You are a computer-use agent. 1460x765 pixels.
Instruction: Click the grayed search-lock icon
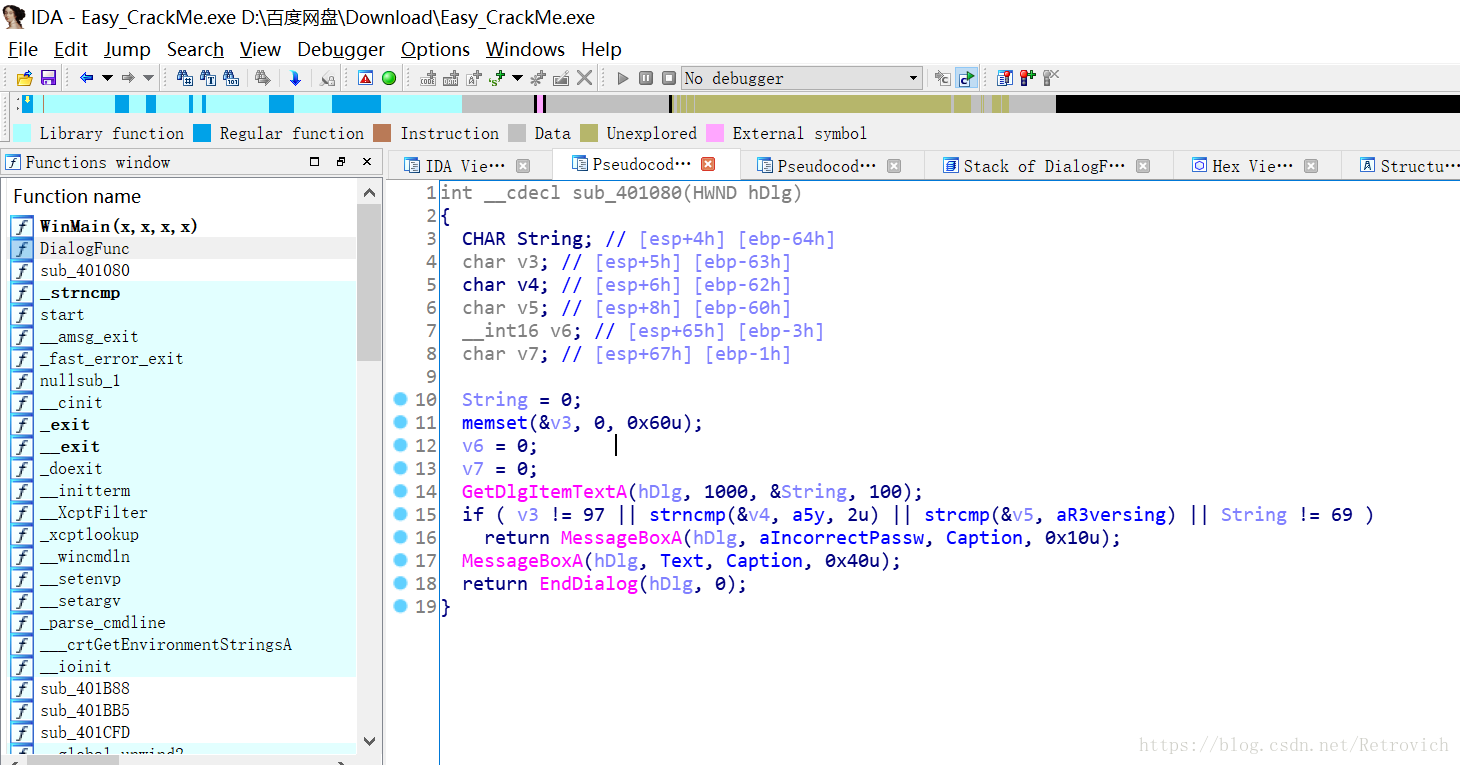(327, 79)
